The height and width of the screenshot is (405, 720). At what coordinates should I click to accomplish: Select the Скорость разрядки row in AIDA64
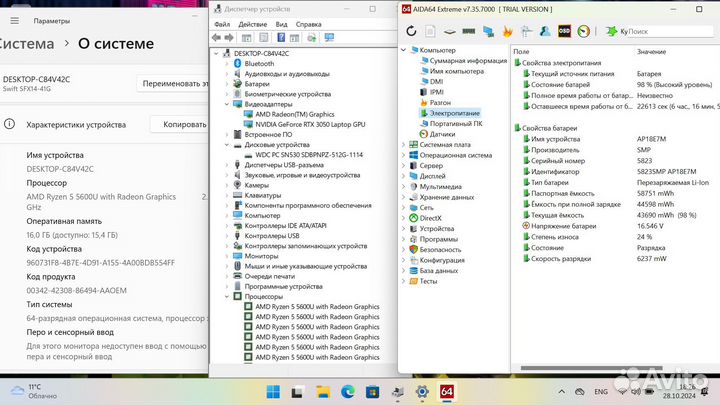coord(614,259)
